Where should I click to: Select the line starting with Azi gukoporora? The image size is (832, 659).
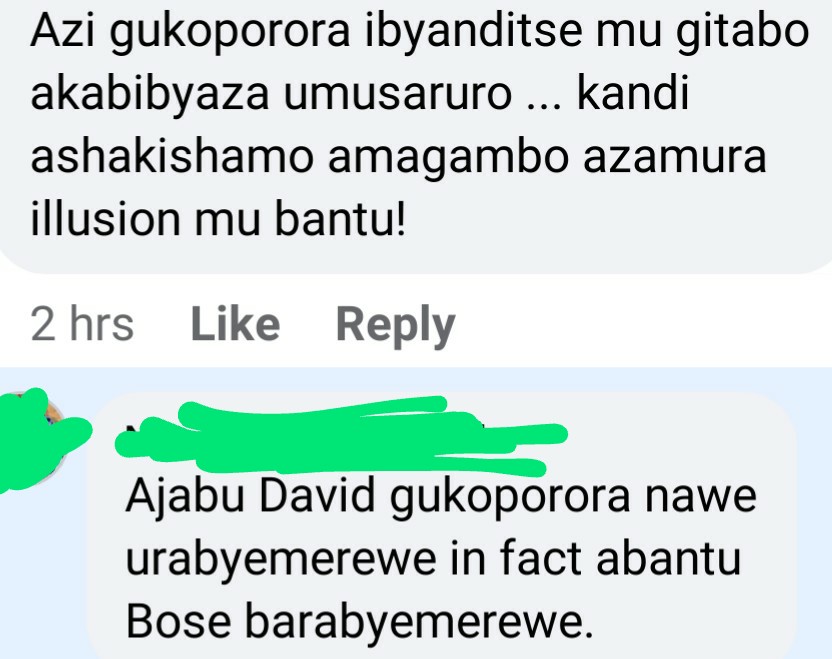pyautogui.click(x=420, y=32)
